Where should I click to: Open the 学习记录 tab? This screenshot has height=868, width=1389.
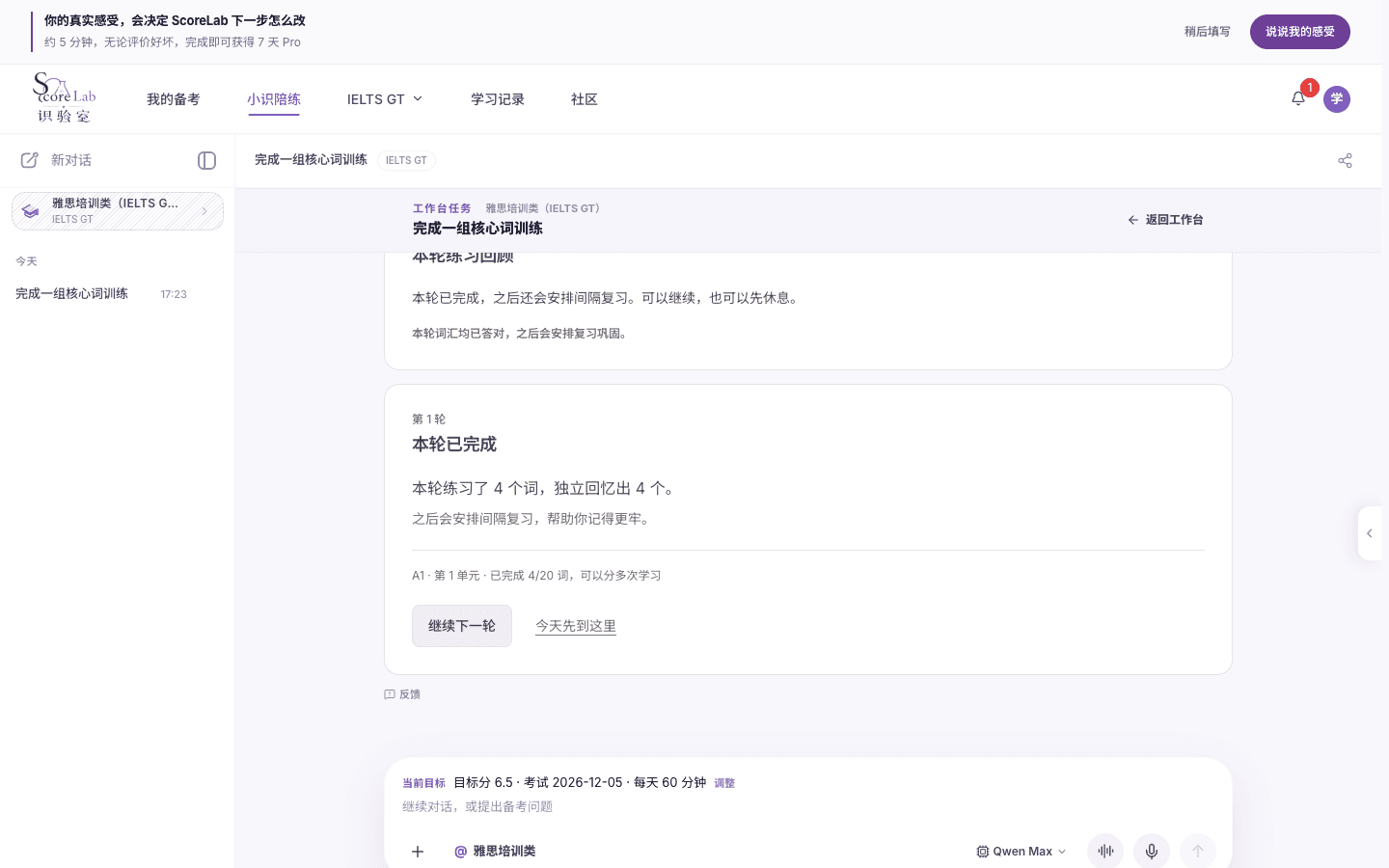pyautogui.click(x=498, y=99)
